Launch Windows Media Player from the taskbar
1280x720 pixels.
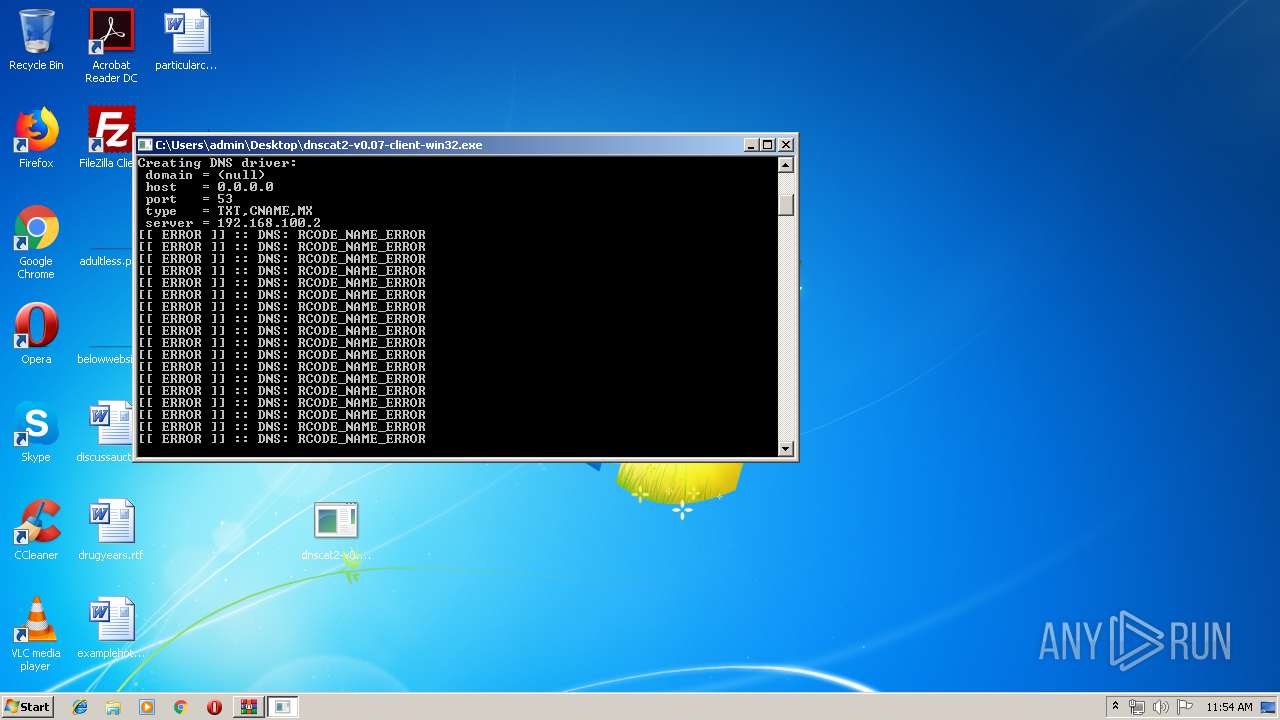(x=147, y=707)
